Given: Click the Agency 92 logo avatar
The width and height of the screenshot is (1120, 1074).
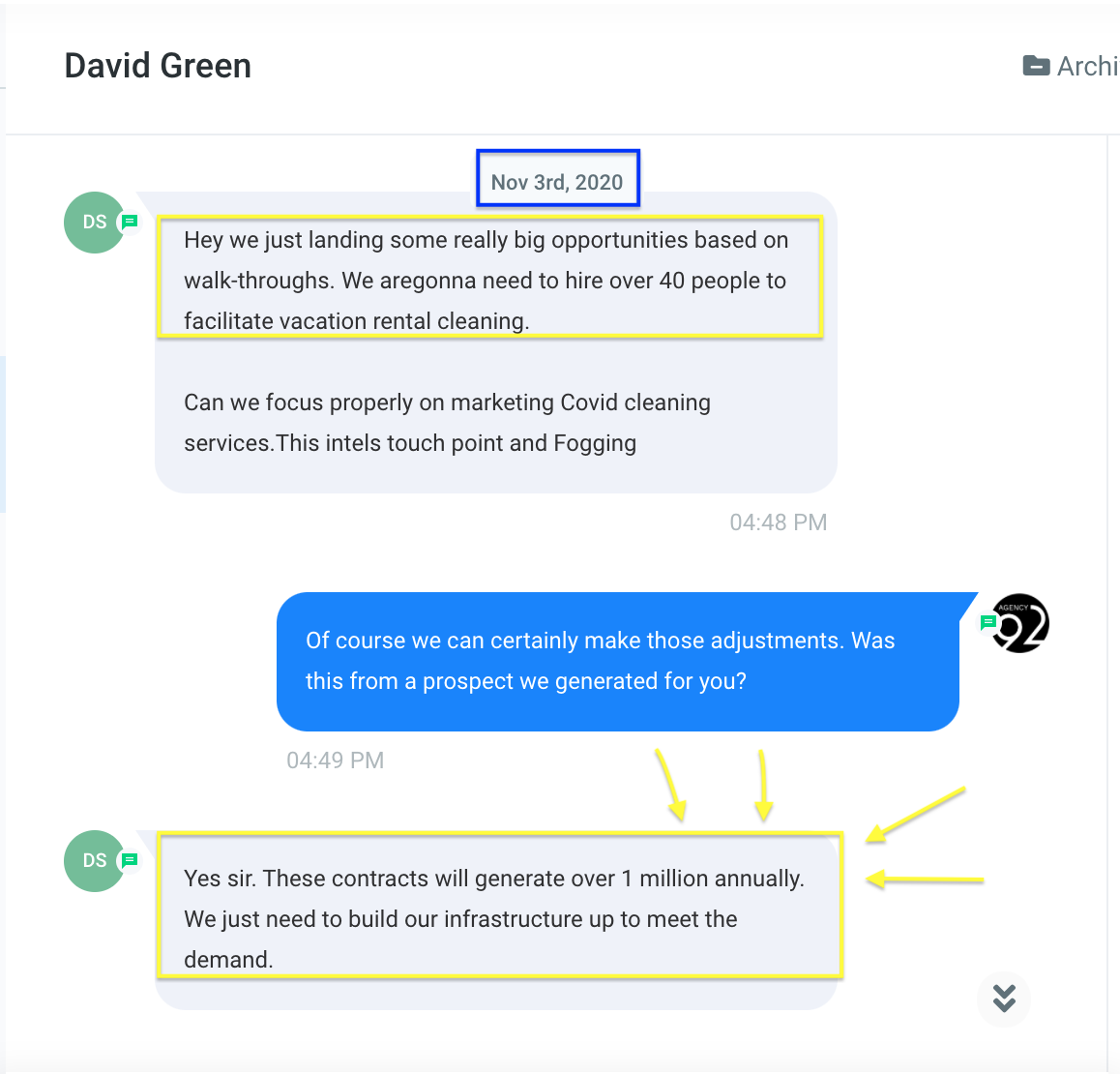Looking at the screenshot, I should [x=1020, y=623].
